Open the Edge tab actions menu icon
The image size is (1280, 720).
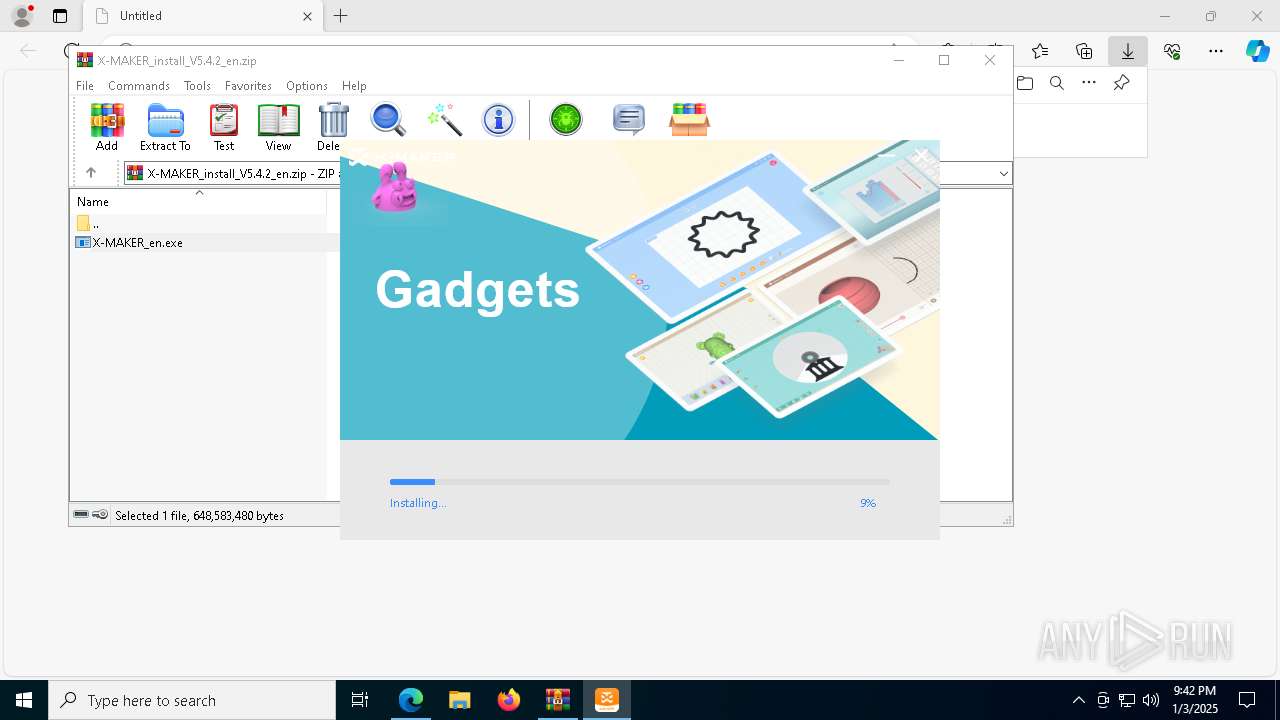tap(60, 16)
